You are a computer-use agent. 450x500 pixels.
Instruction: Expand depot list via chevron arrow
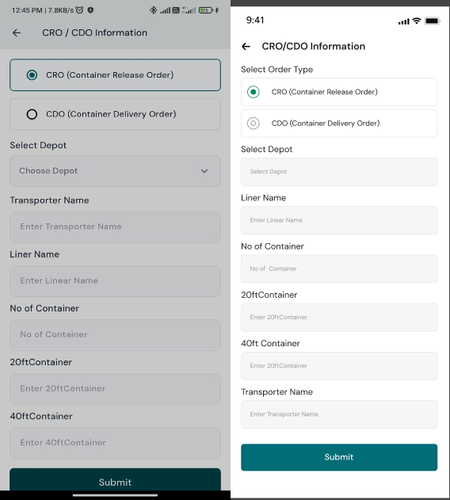204,171
